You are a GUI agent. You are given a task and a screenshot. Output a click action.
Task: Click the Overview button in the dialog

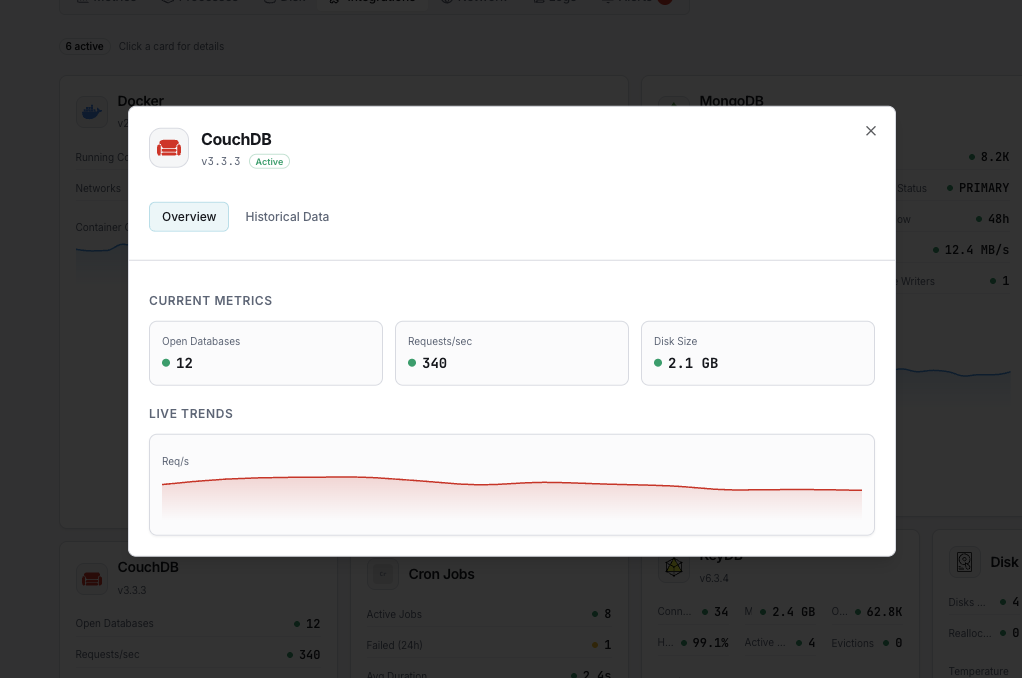pos(189,216)
